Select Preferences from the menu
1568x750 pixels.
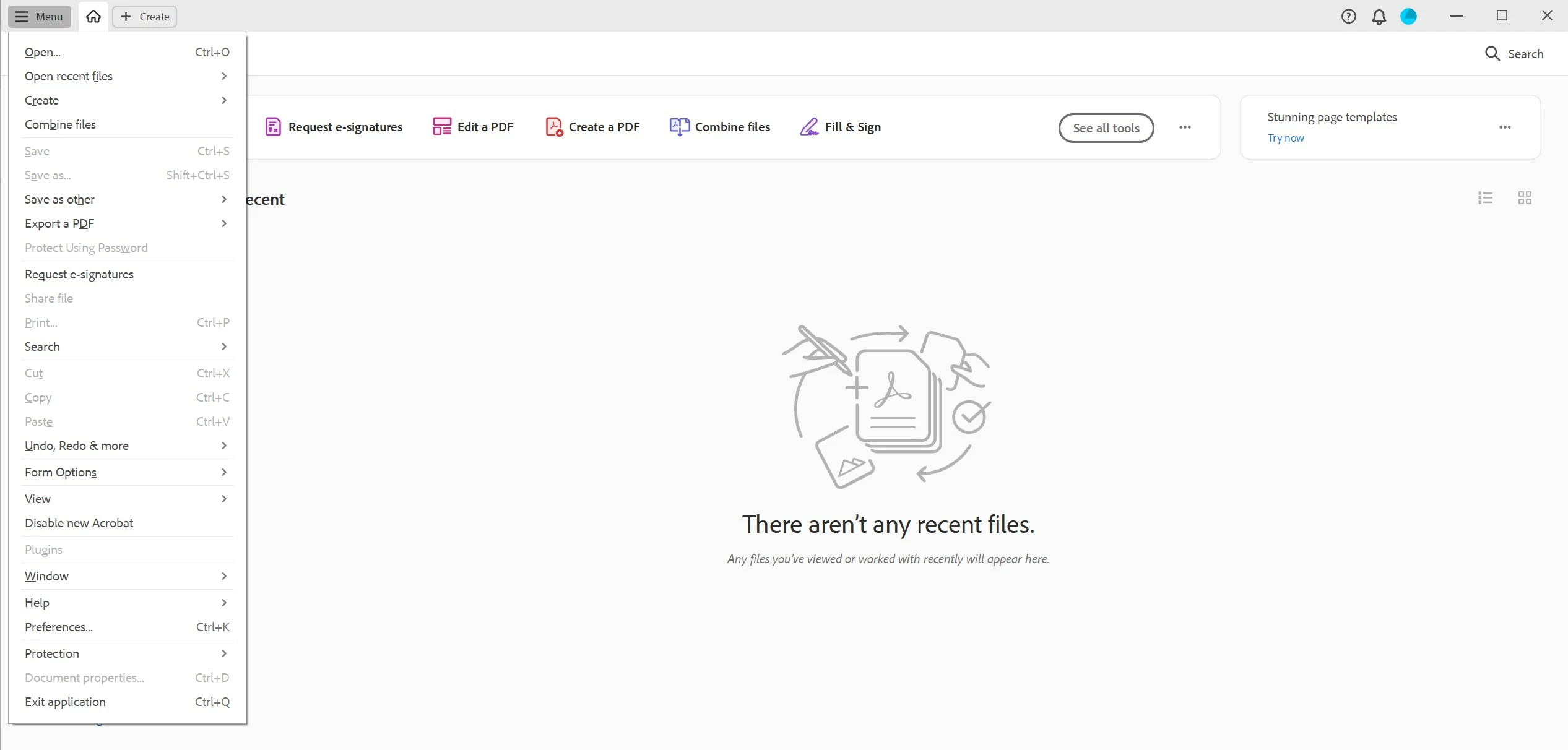pos(59,627)
